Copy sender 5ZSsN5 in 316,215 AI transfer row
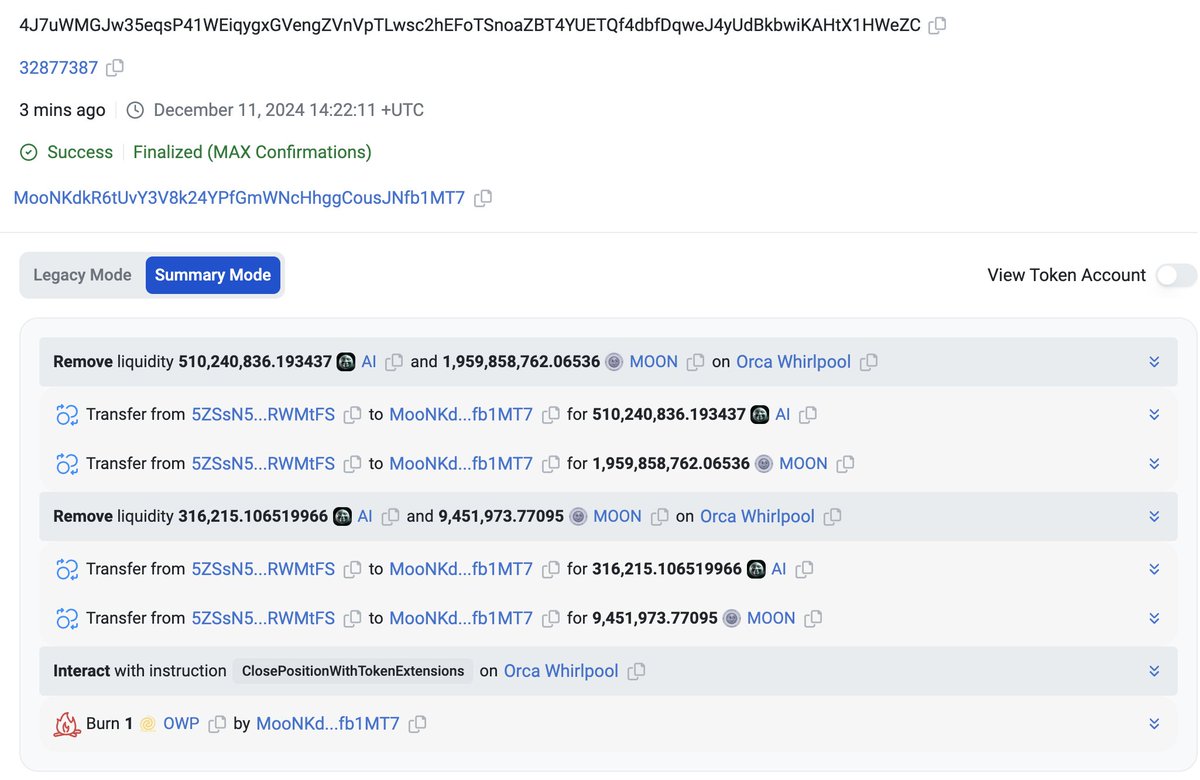The height and width of the screenshot is (780, 1200). (352, 569)
